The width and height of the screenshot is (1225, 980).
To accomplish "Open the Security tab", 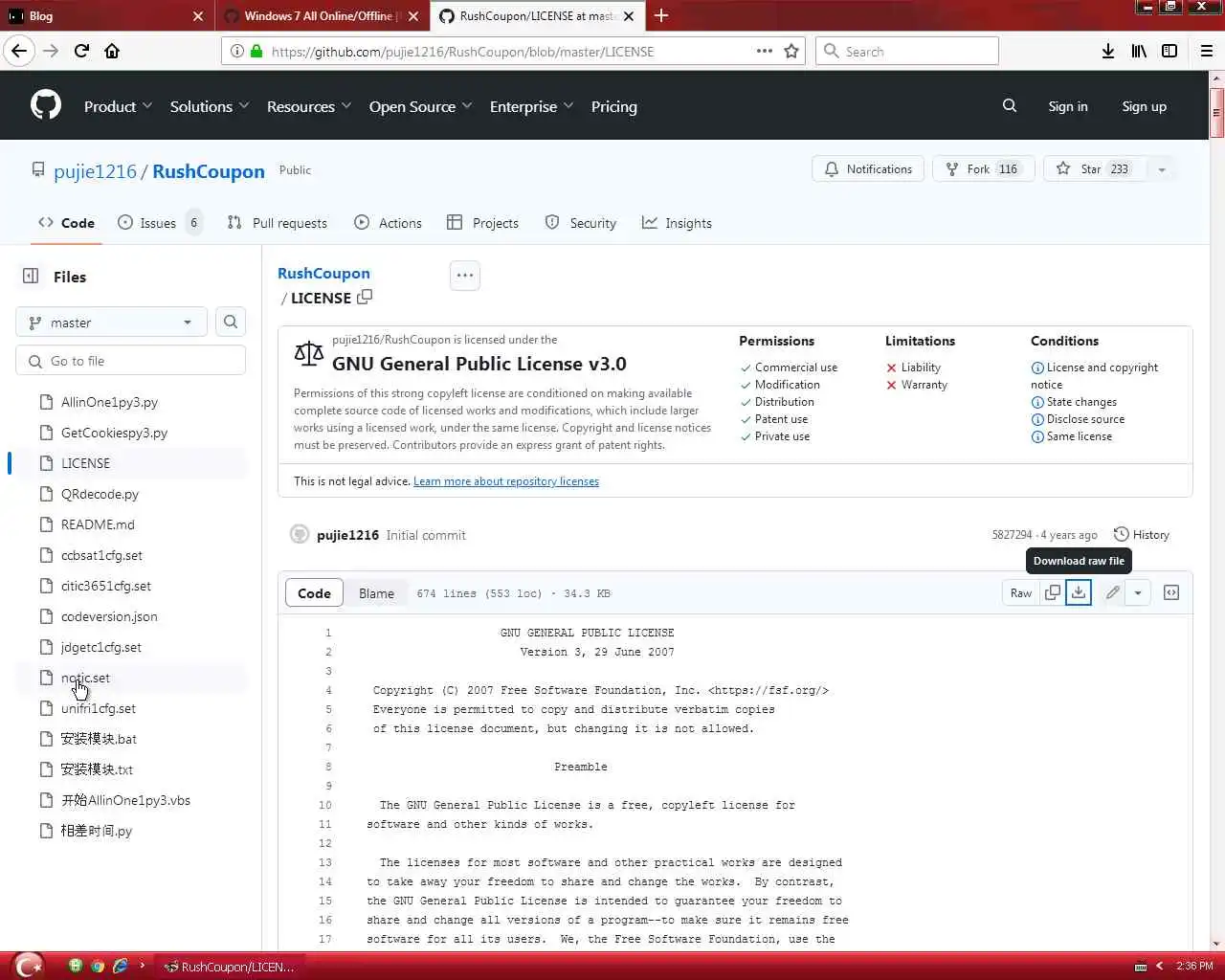I will point(581,222).
